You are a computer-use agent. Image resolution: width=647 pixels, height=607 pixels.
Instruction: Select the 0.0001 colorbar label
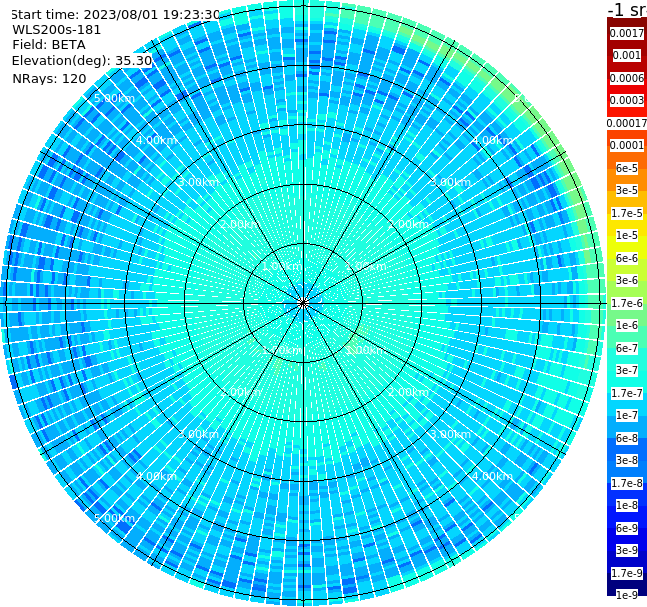(627, 145)
